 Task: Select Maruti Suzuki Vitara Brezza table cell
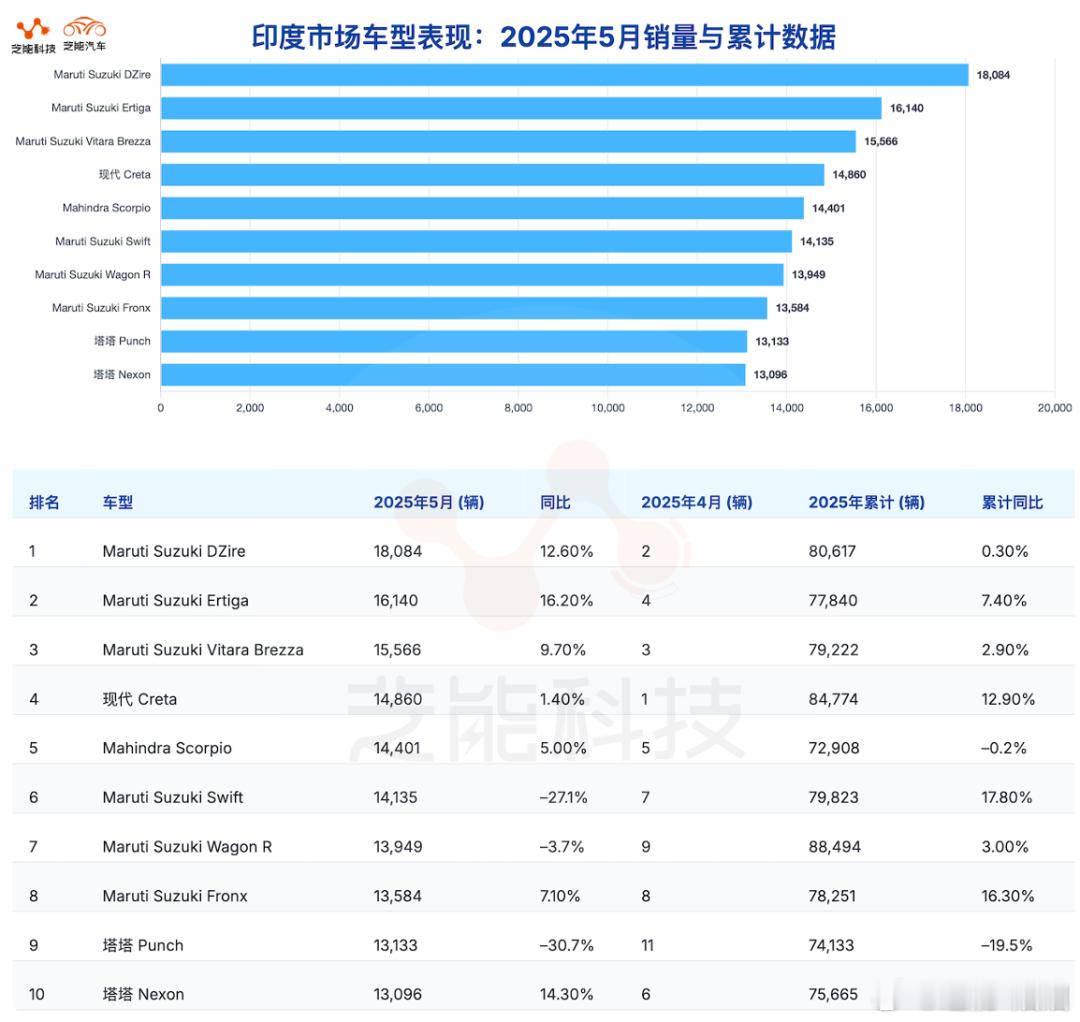click(x=202, y=649)
